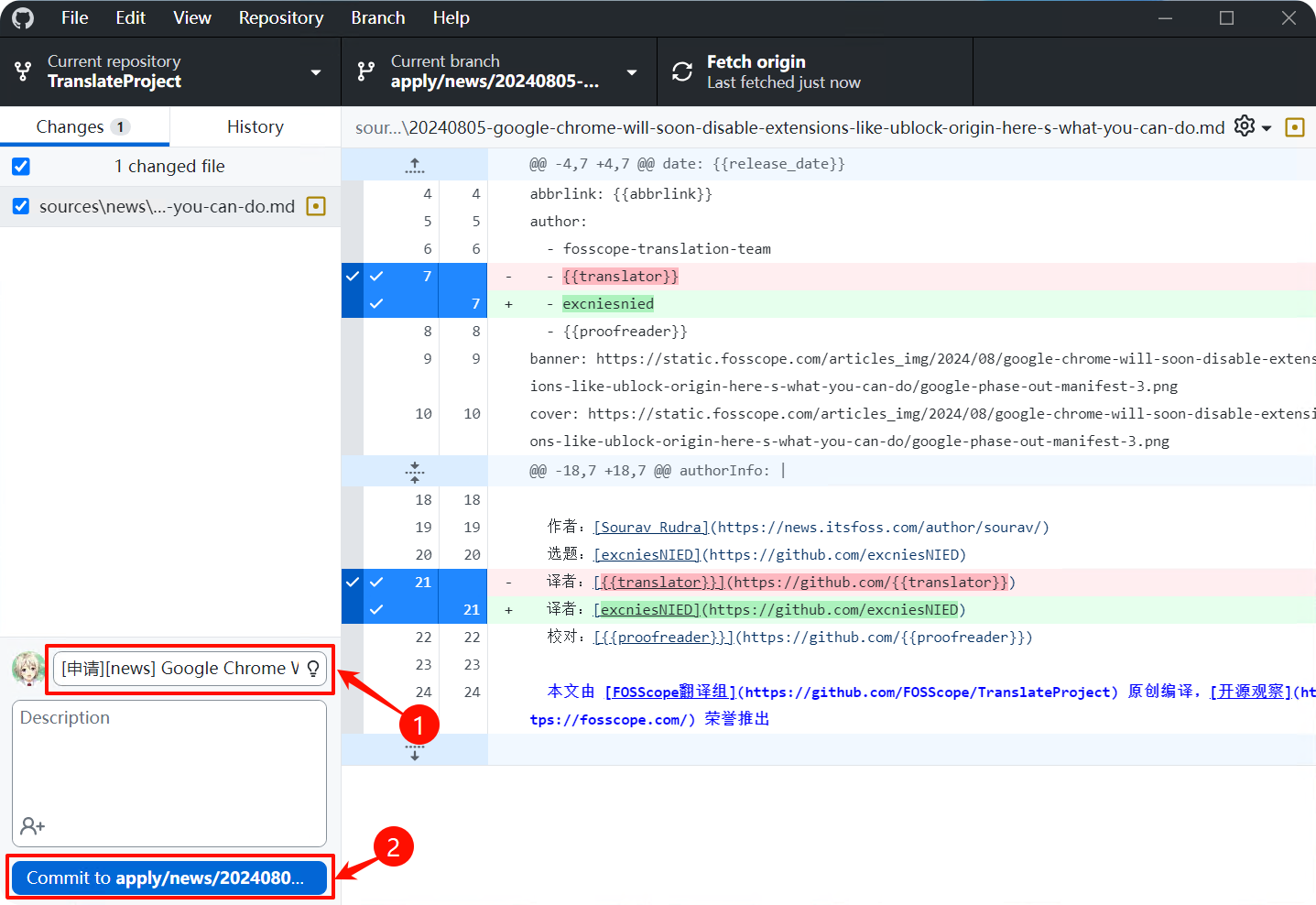Click the add co-authors icon
1316x905 pixels.
point(33,826)
